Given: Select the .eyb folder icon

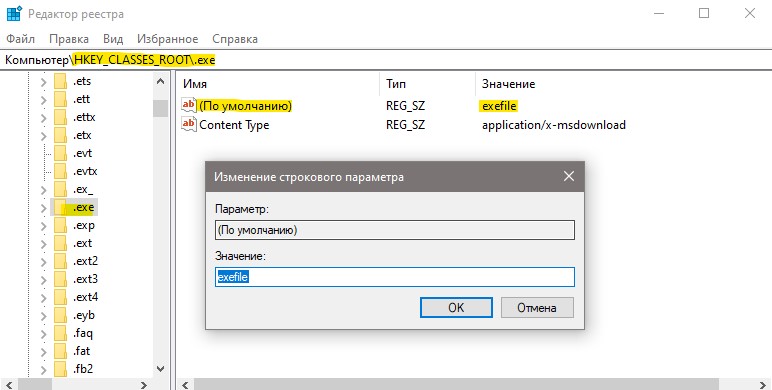Looking at the screenshot, I should (x=60, y=315).
